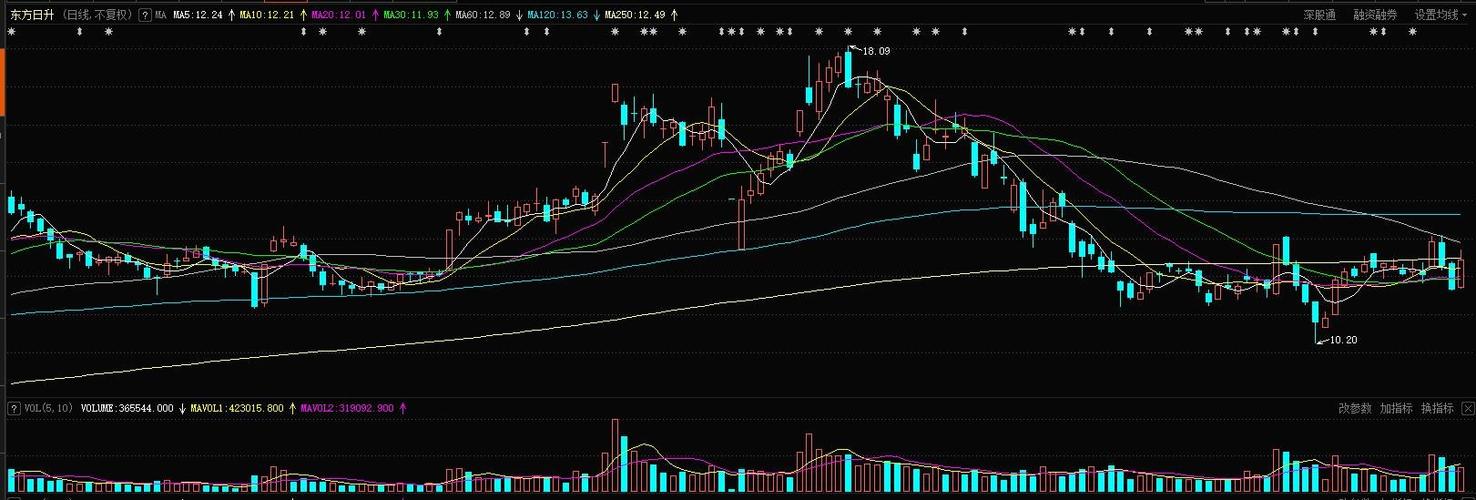Click the MA60:12.89 value
The height and width of the screenshot is (500, 1476).
tap(482, 15)
